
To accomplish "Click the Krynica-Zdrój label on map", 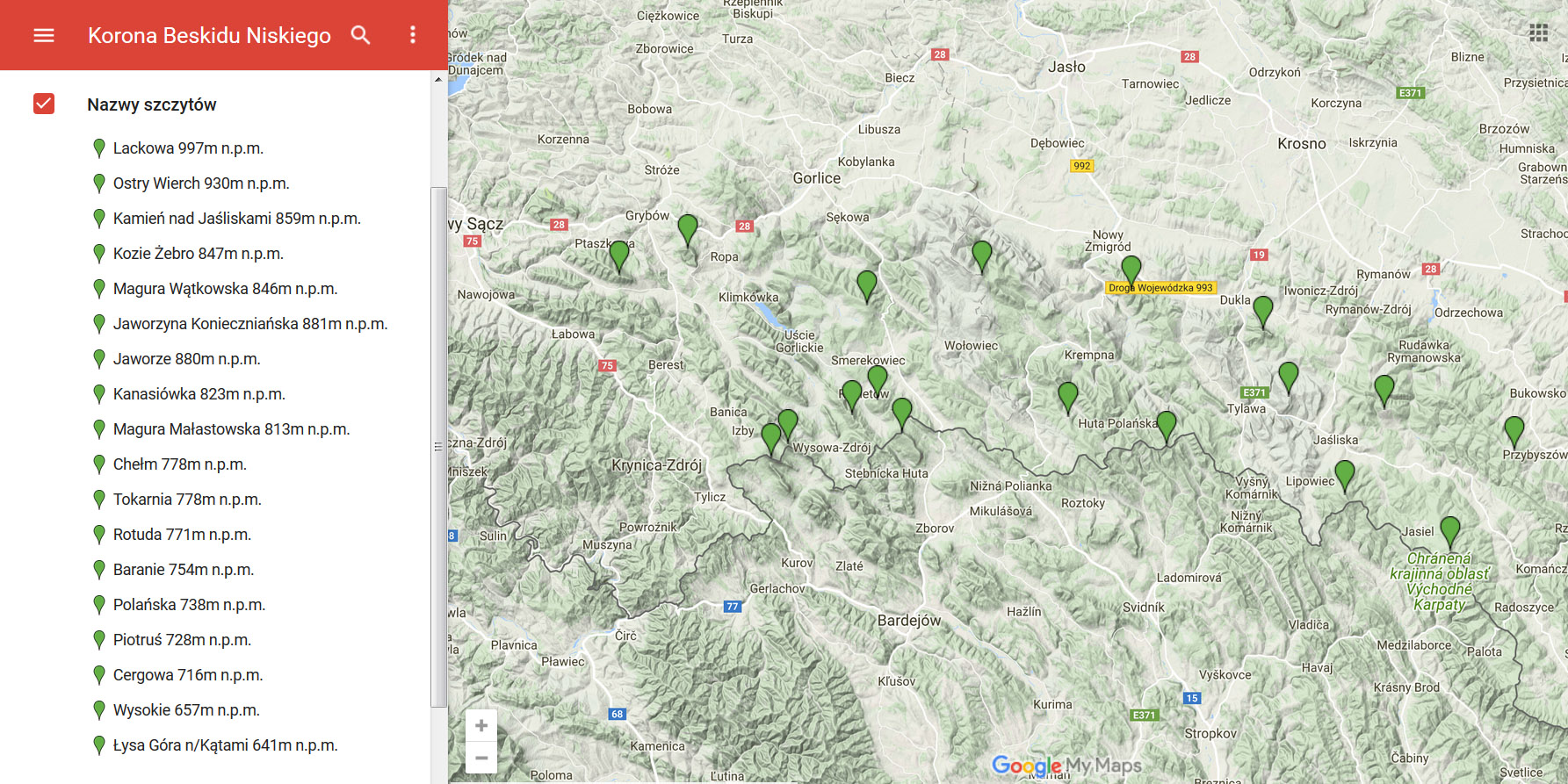I will (x=657, y=465).
